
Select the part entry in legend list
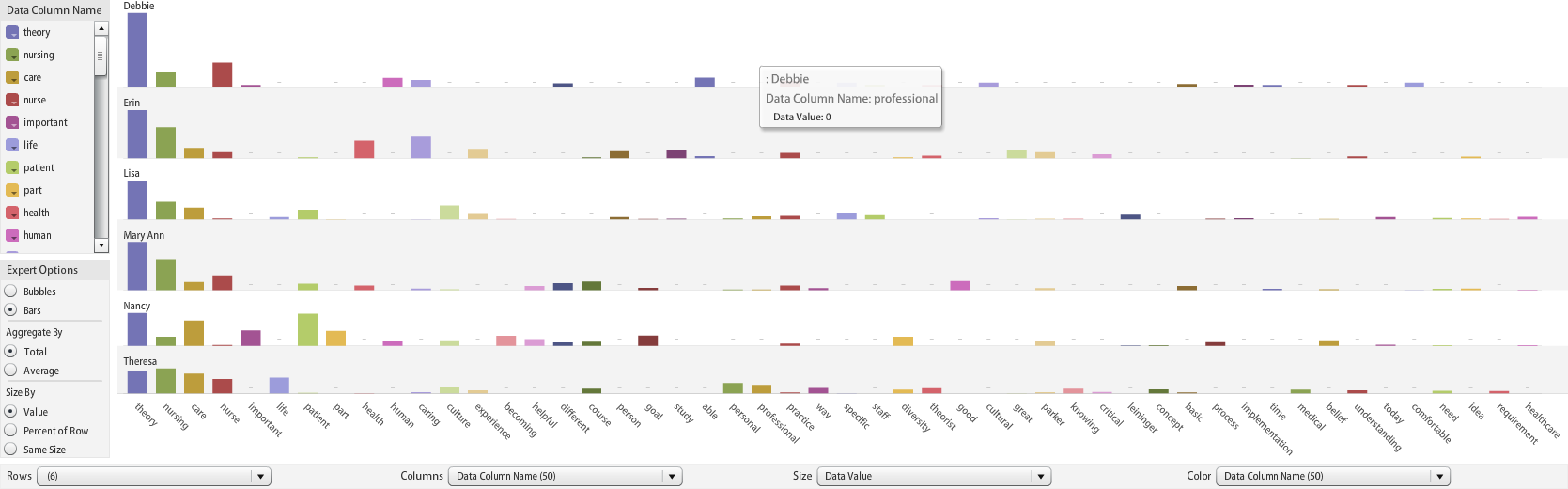[x=33, y=190]
